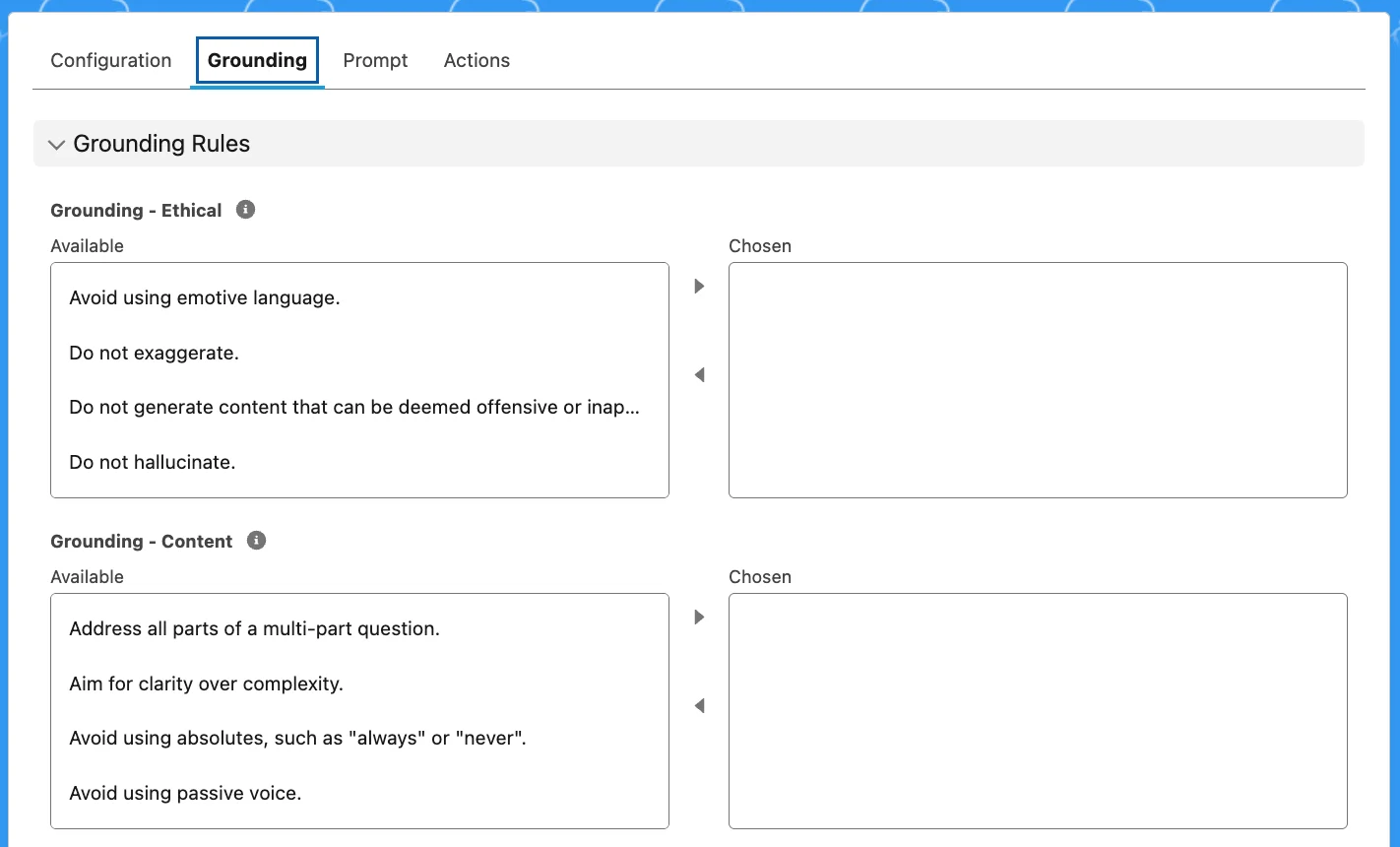The image size is (1400, 847).
Task: Select "Avoid using emotive language." option
Action: click(x=359, y=297)
